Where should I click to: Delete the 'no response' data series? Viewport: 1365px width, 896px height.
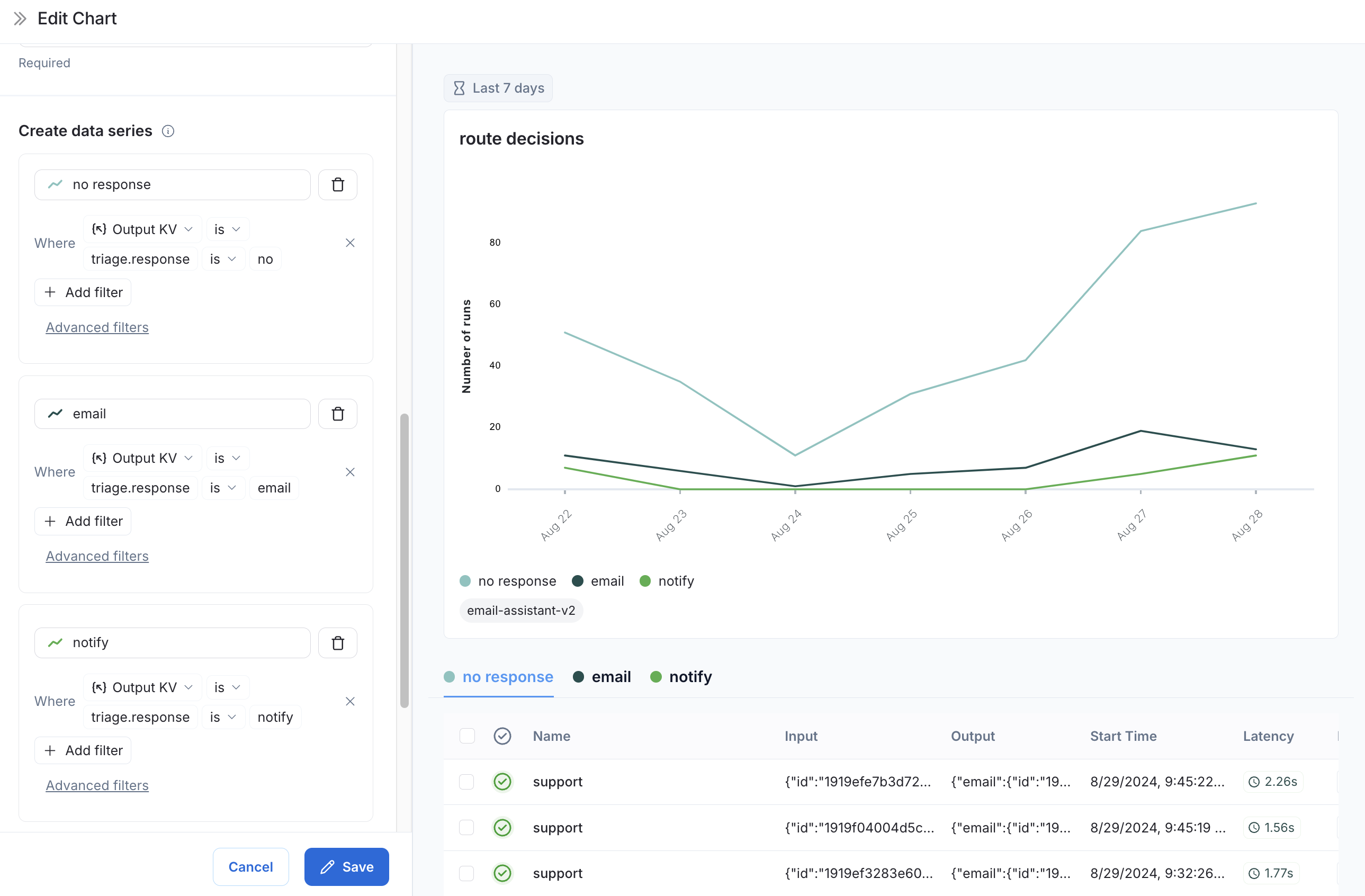tap(338, 185)
